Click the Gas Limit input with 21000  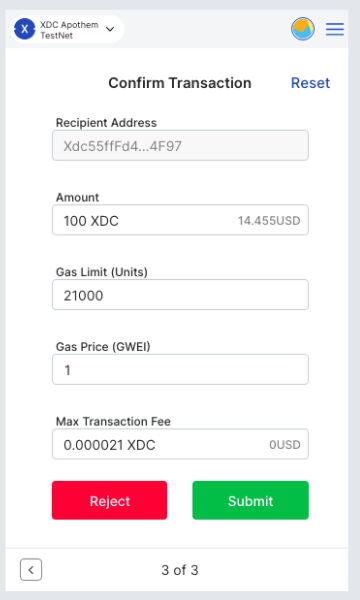pos(180,295)
